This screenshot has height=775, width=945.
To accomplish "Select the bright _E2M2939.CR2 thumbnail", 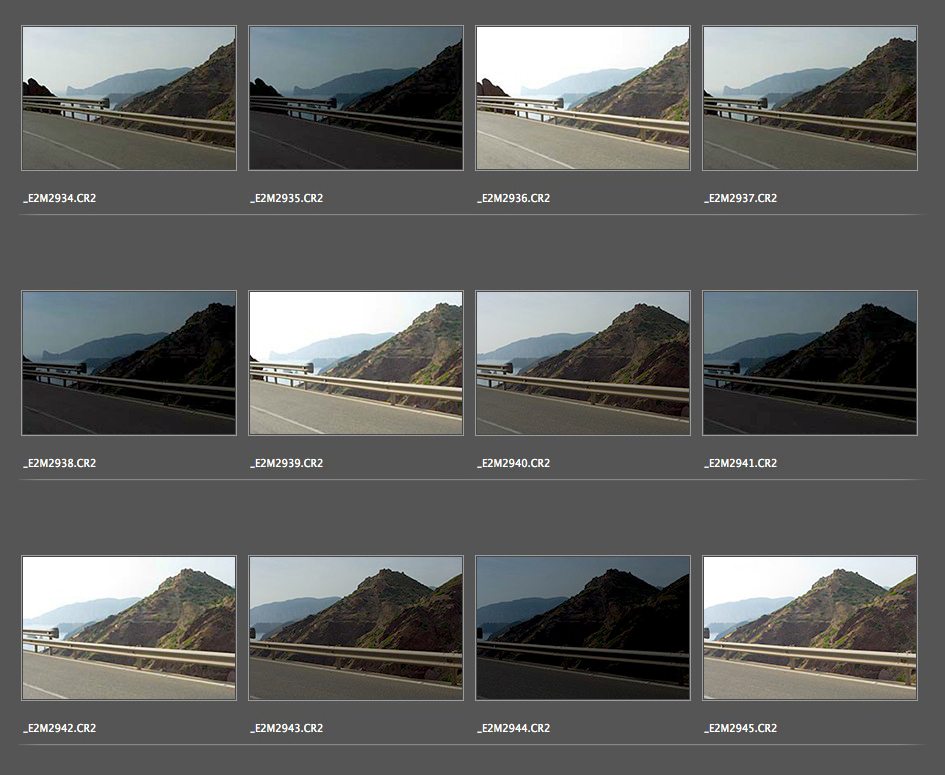I will (355, 363).
